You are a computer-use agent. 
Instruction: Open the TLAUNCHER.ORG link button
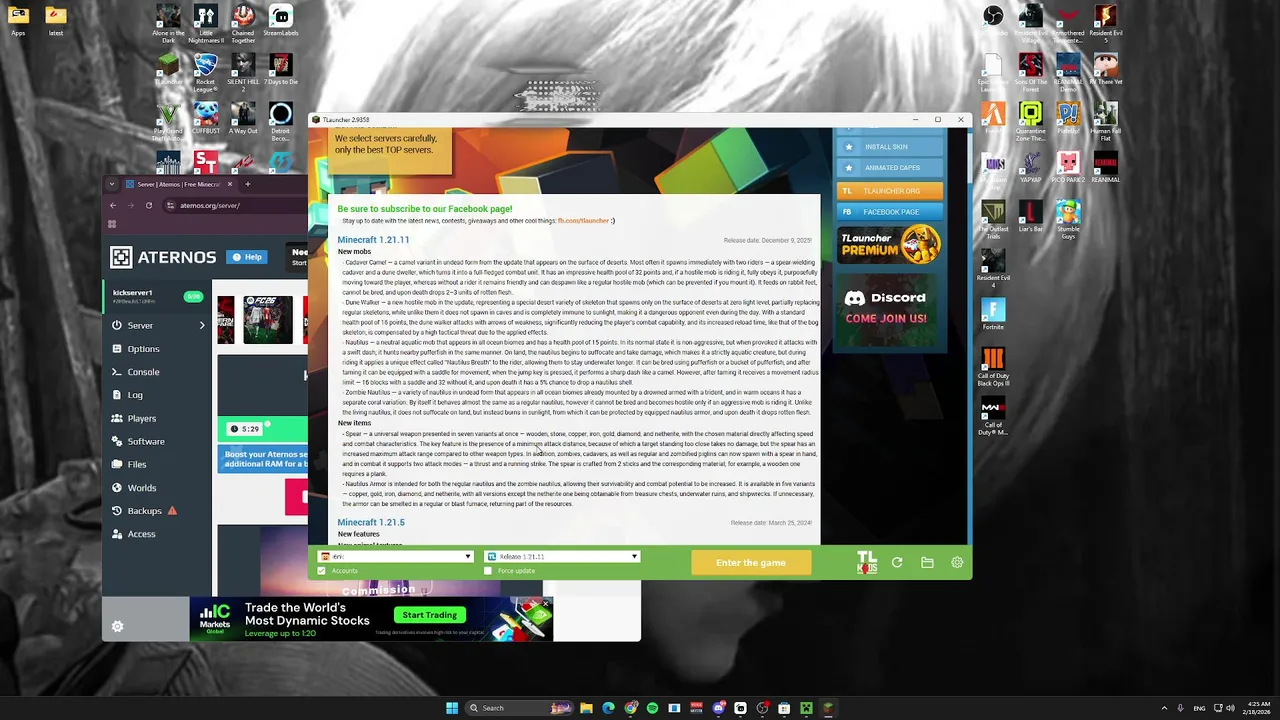(889, 190)
